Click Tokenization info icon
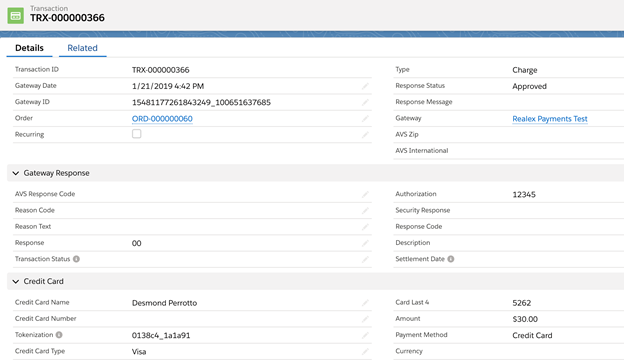 [x=59, y=335]
